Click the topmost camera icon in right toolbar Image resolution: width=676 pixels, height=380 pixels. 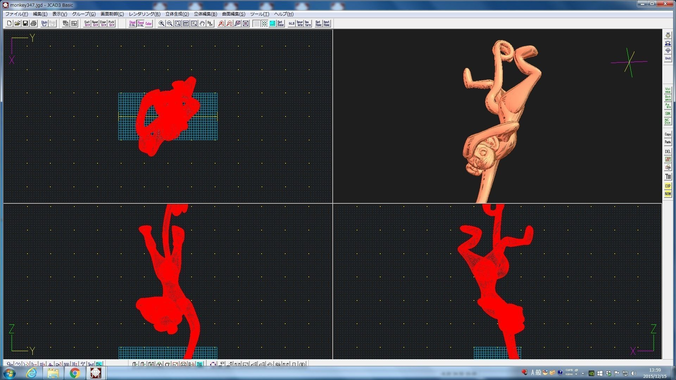(668, 35)
